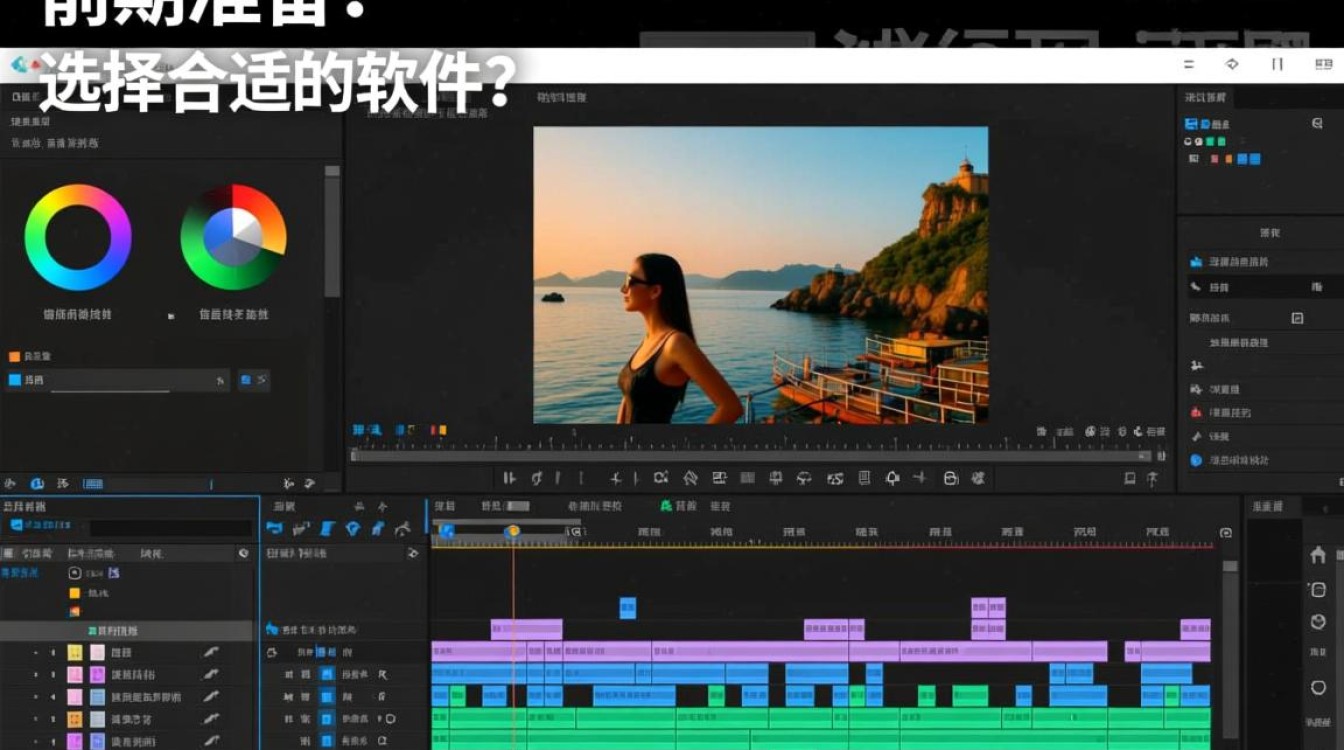Click the video preview of the woman by the sea
This screenshot has height=750, width=1344.
(x=760, y=275)
